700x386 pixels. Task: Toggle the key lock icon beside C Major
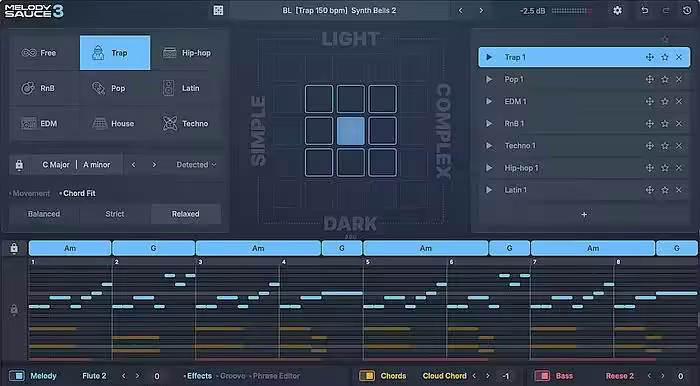click(19, 165)
